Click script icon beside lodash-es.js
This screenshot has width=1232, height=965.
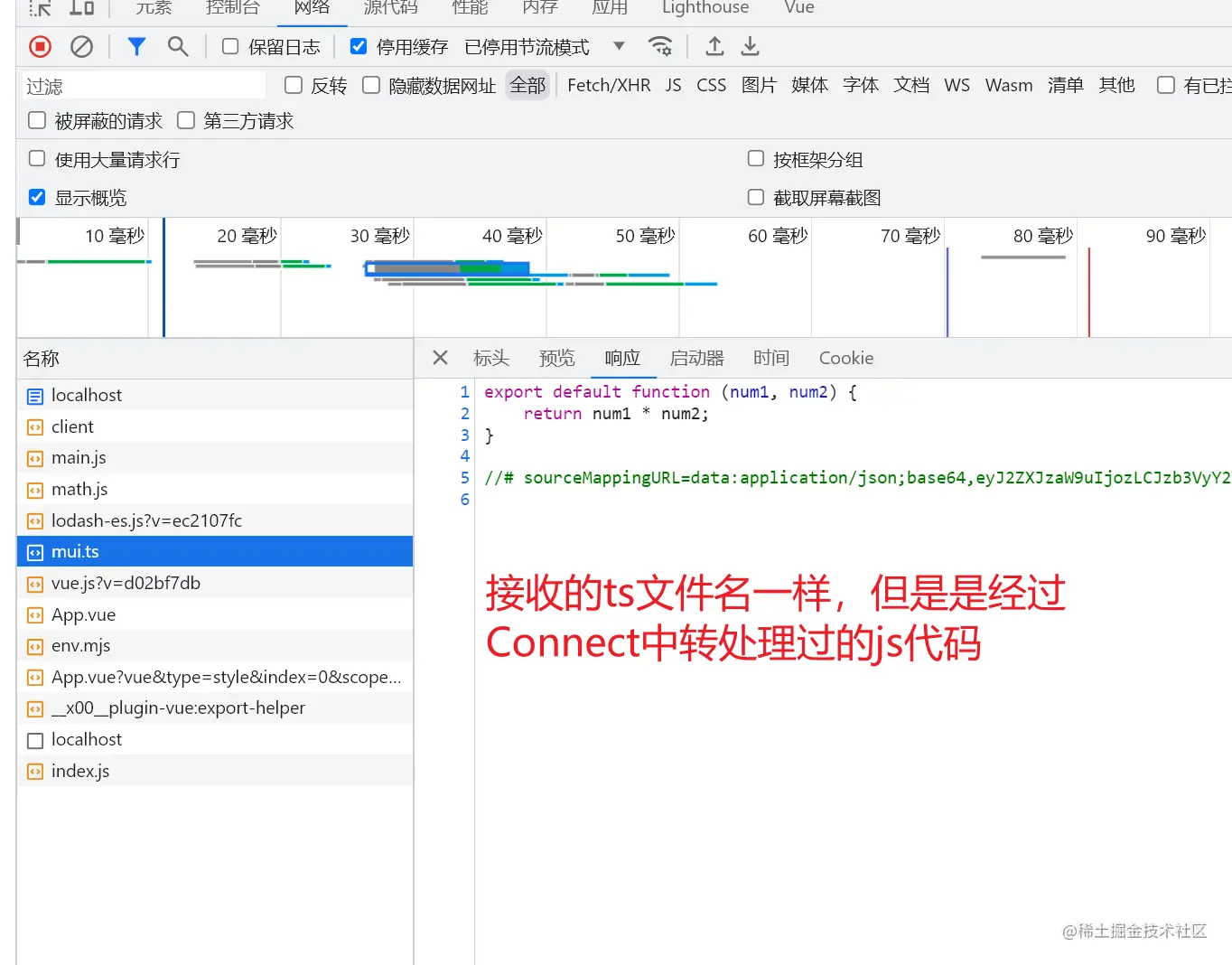(x=35, y=521)
